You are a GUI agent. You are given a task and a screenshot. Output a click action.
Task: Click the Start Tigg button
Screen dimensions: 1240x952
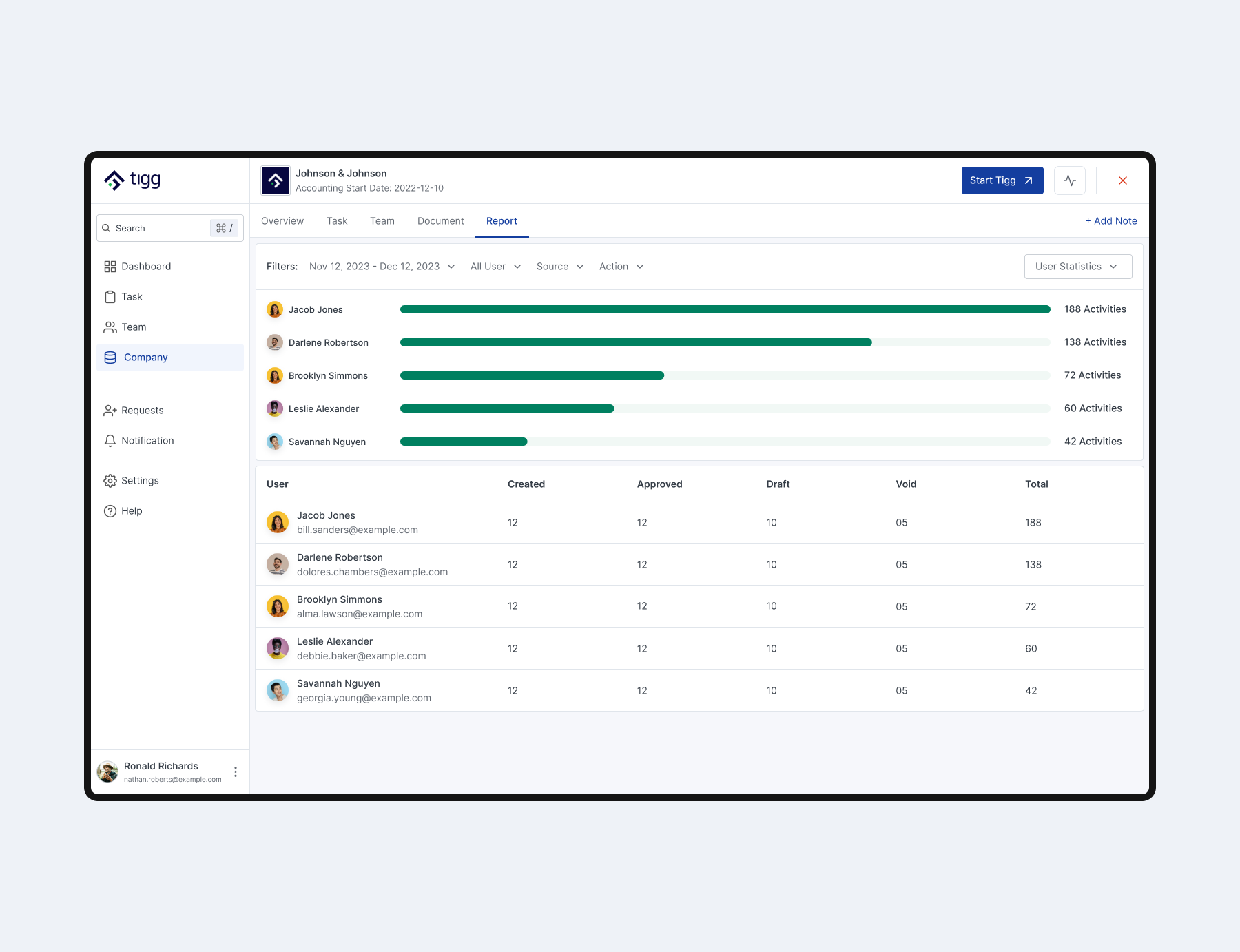click(1002, 180)
